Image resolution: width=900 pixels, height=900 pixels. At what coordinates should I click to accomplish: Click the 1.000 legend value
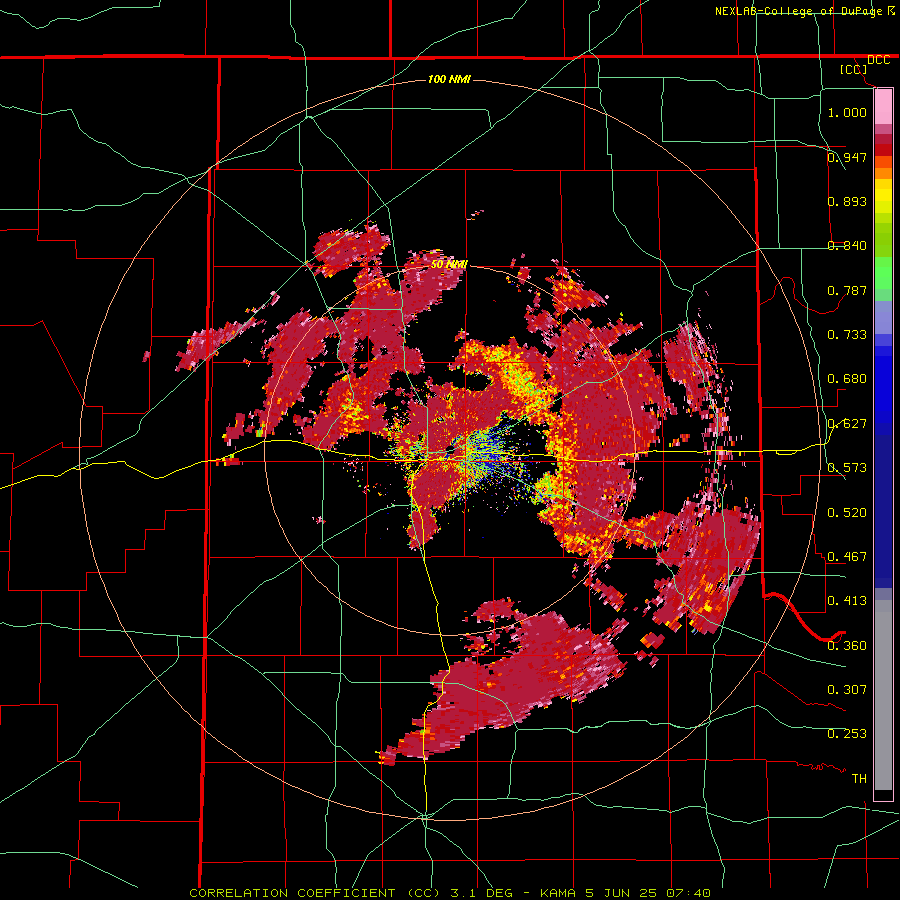click(847, 112)
